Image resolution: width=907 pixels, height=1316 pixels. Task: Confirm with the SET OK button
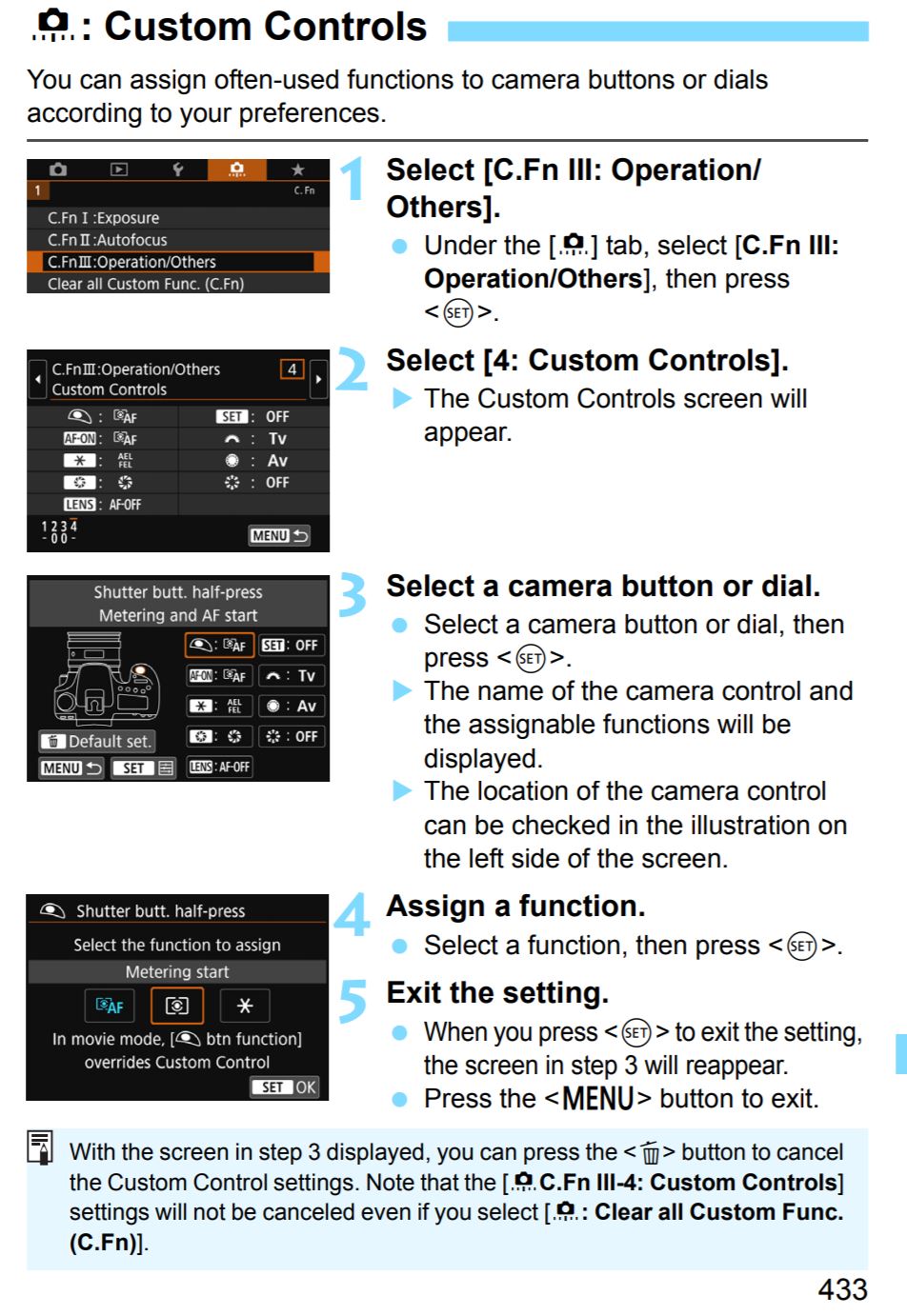pos(285,1087)
